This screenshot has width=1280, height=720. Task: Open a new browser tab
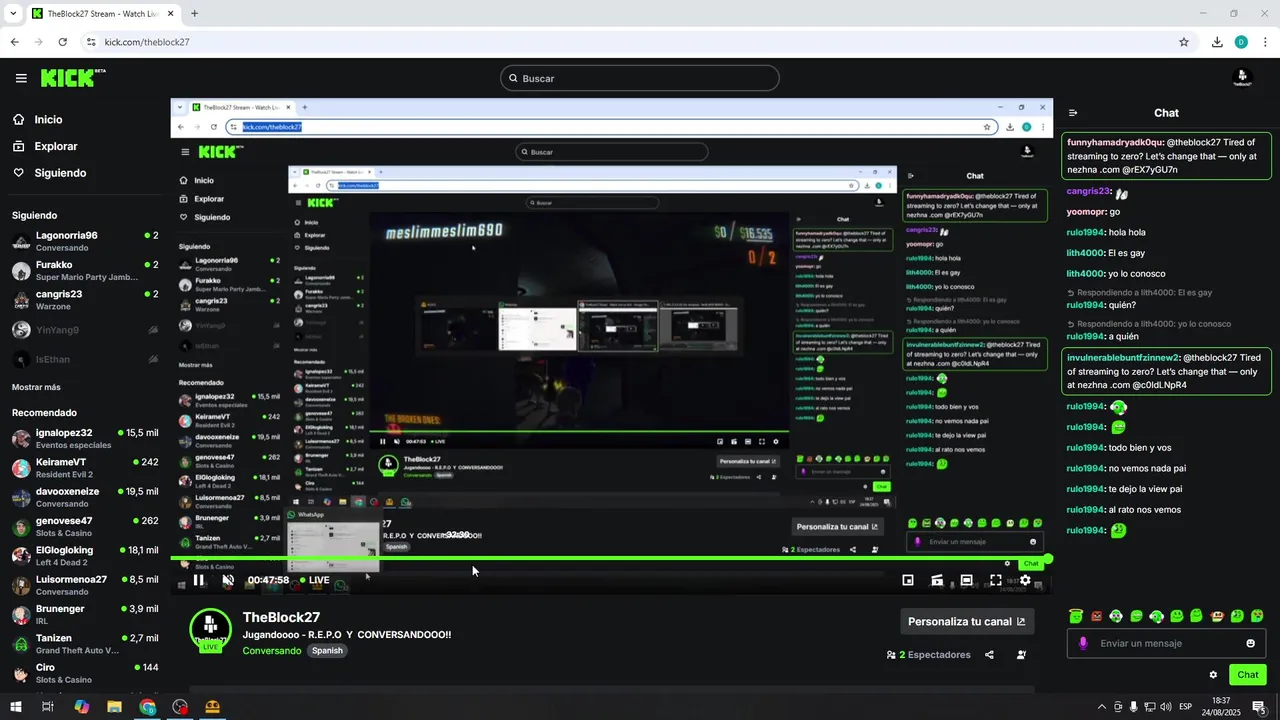click(x=194, y=14)
